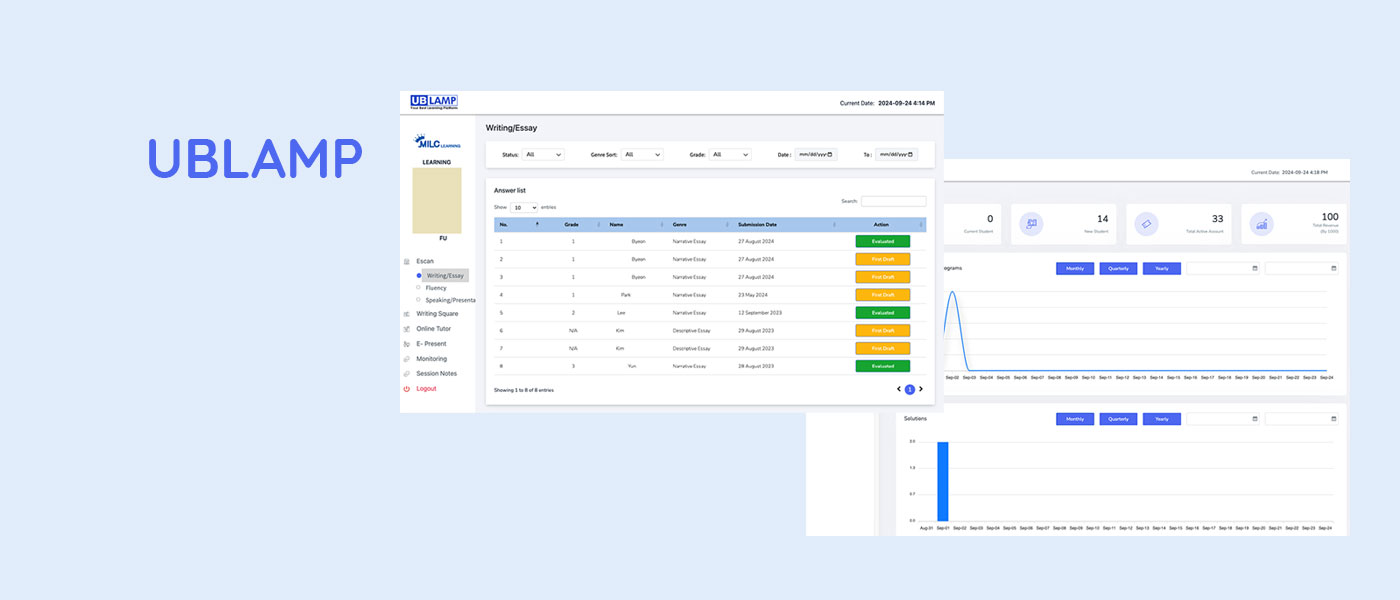
Task: Click Evaluated button for row 8
Action: (883, 366)
